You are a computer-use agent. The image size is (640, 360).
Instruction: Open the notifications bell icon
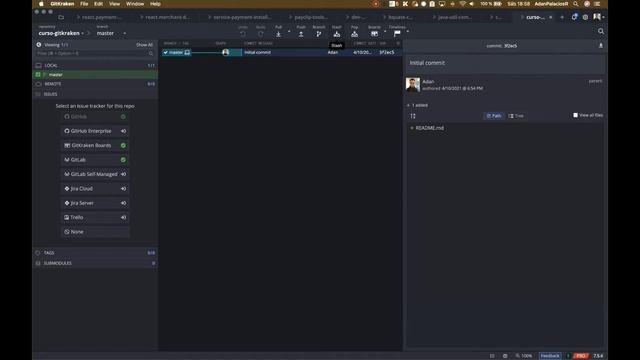(x=574, y=17)
